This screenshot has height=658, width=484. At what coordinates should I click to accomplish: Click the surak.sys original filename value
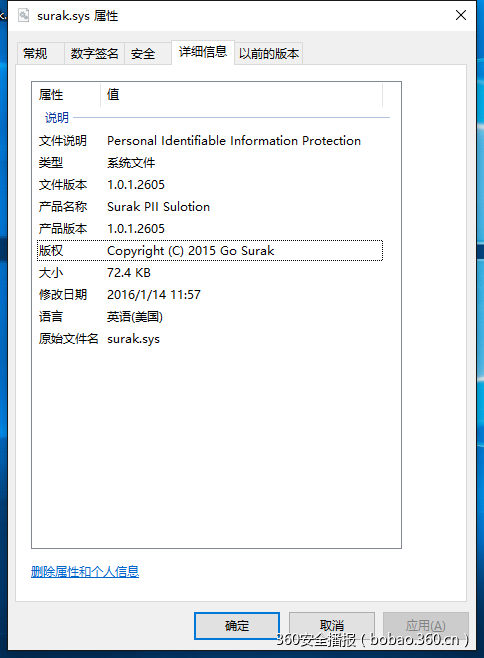click(133, 339)
